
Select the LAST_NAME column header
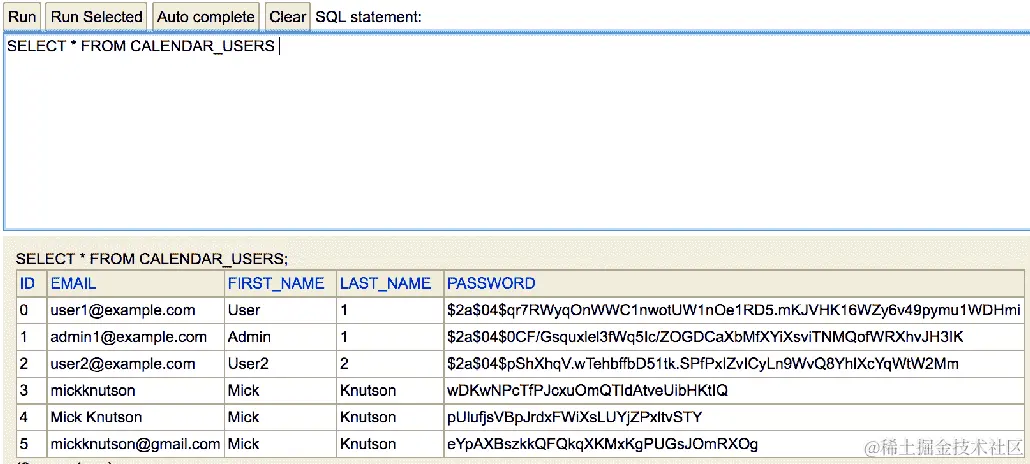386,283
